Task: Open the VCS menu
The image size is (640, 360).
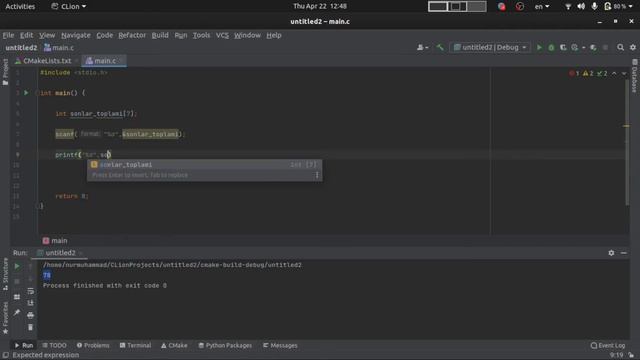Action: pos(222,35)
